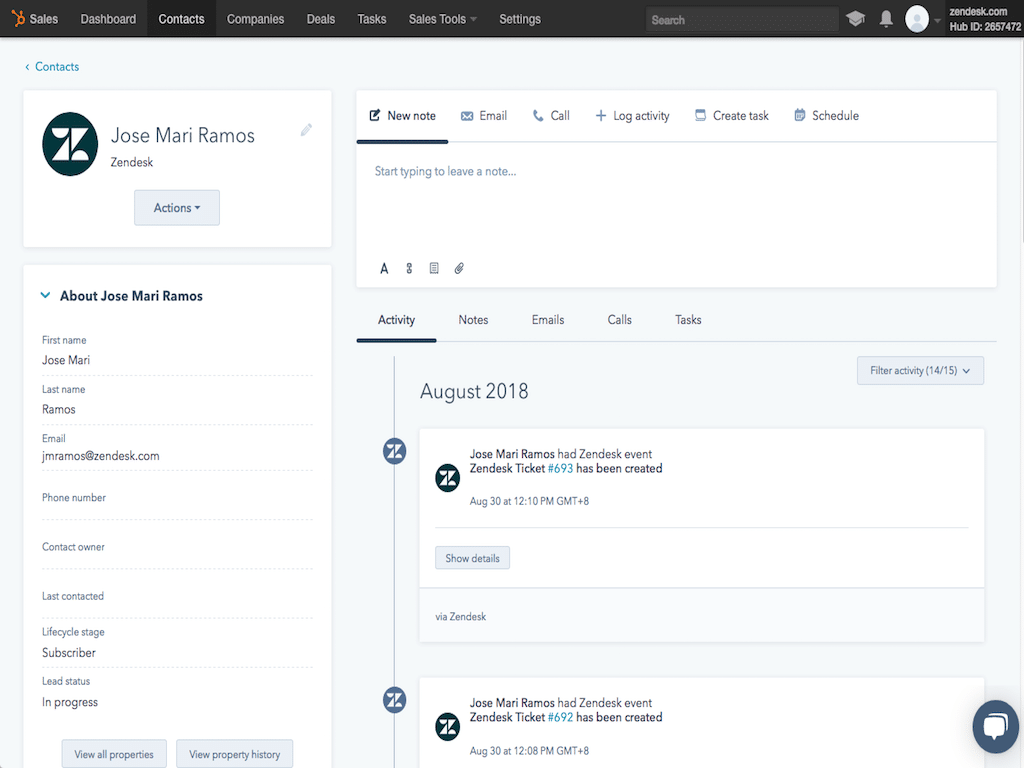This screenshot has width=1024, height=768.
Task: Click Show details on ticket #693
Action: click(x=472, y=558)
